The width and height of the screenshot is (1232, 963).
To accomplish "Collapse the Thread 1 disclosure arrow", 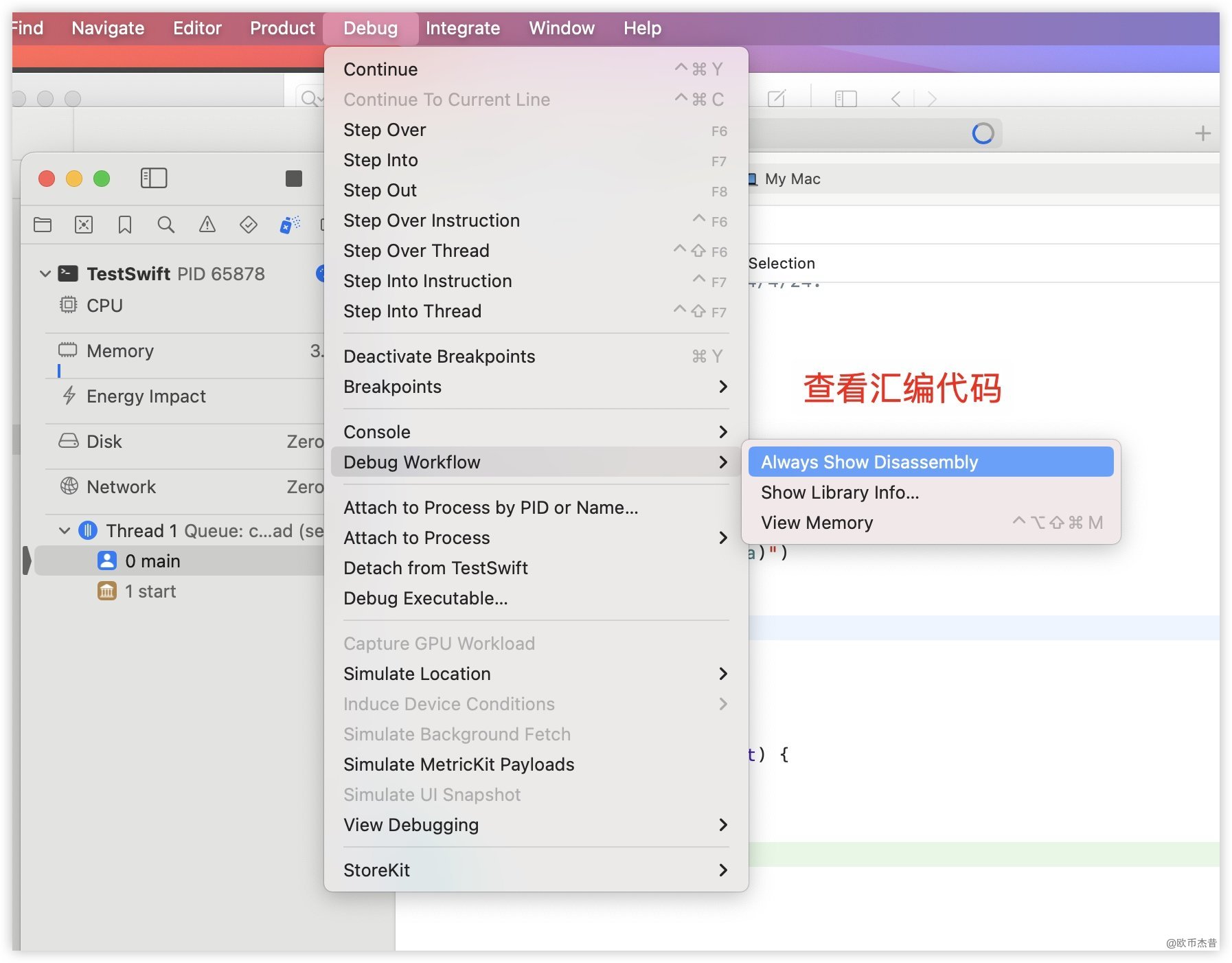I will click(65, 531).
